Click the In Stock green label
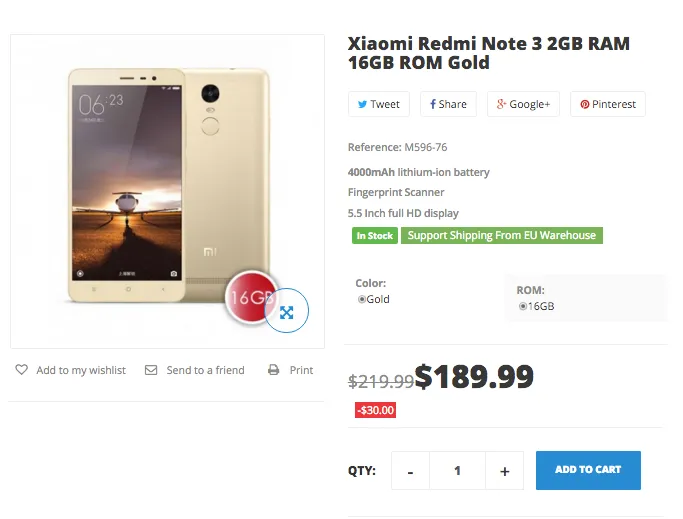 point(374,236)
